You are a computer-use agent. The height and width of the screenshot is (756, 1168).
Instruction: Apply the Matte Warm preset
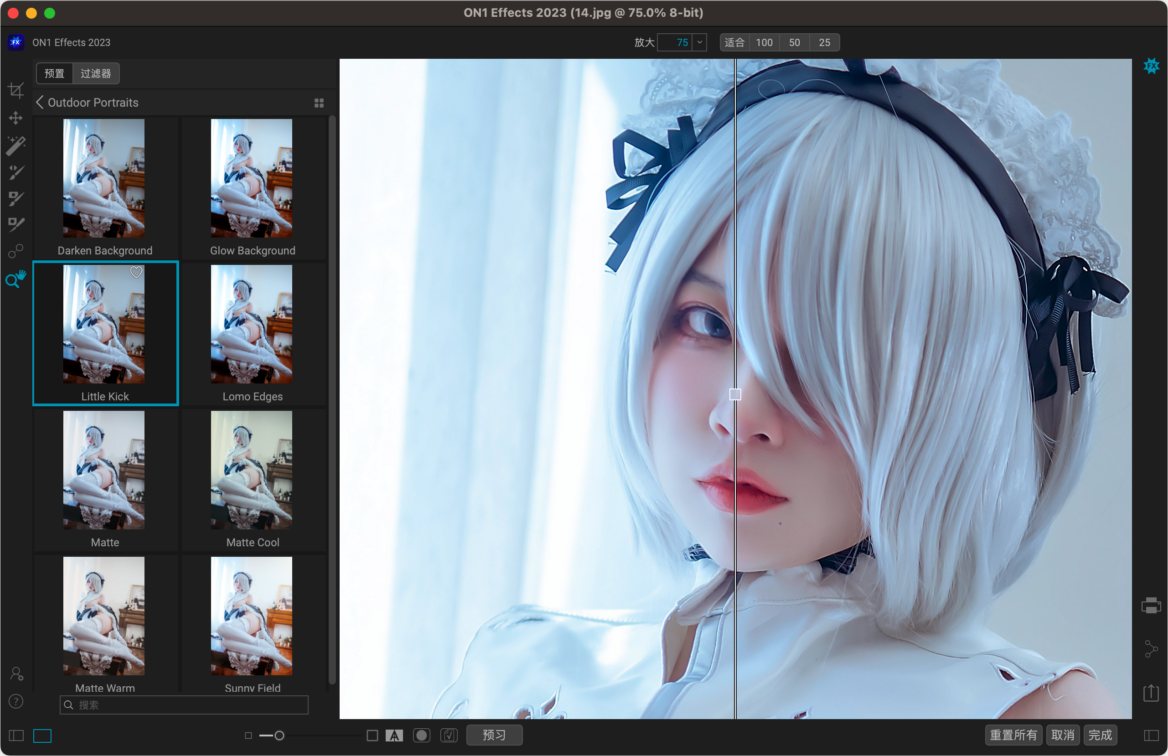[x=105, y=624]
